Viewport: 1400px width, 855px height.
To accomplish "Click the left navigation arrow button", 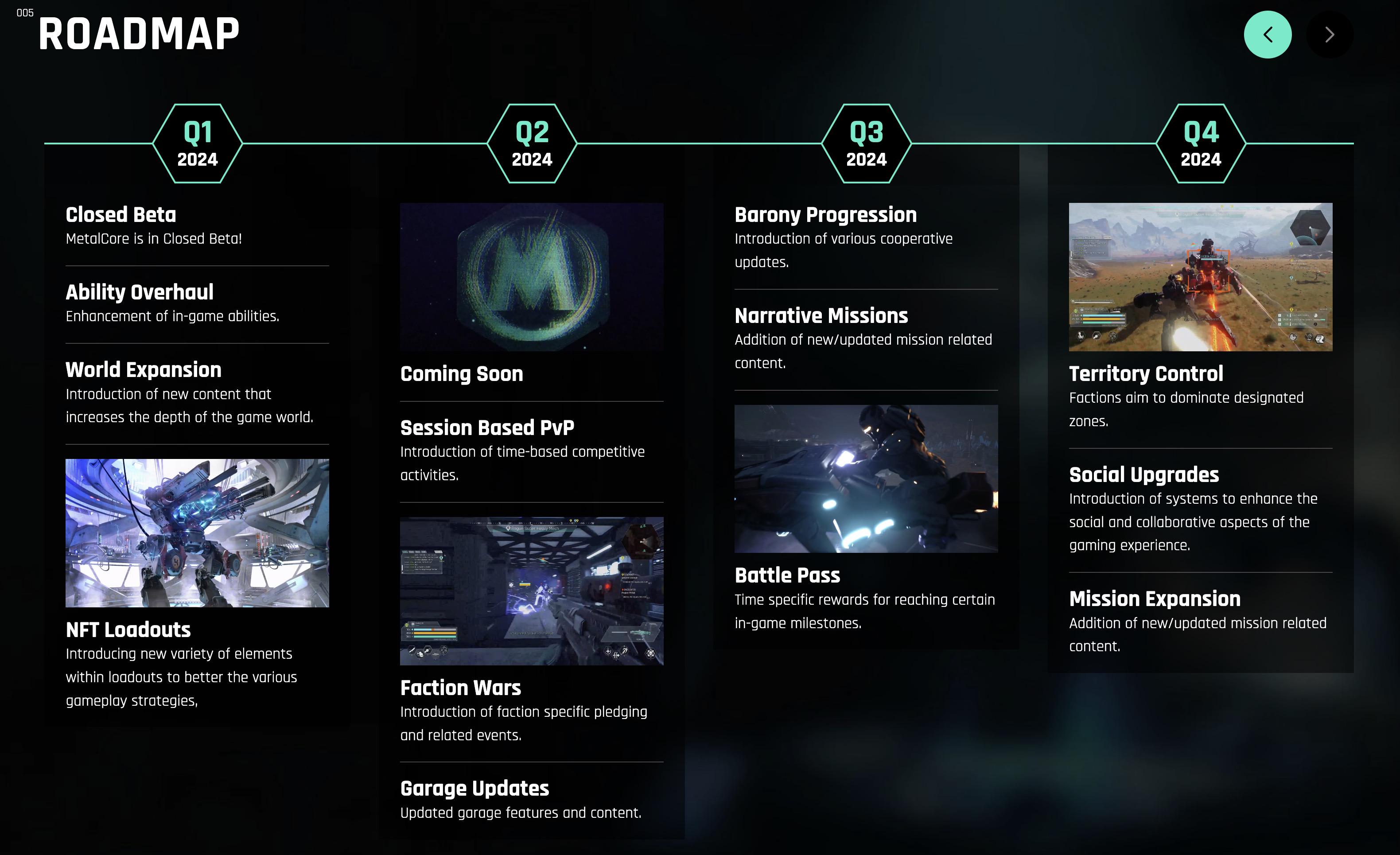I will [1268, 35].
